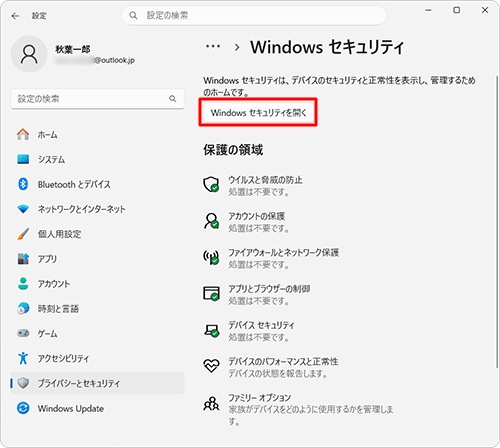Image resolution: width=500 pixels, height=448 pixels.
Task: Open Bluetooth とデバイス settings
Action: pyautogui.click(x=97, y=184)
